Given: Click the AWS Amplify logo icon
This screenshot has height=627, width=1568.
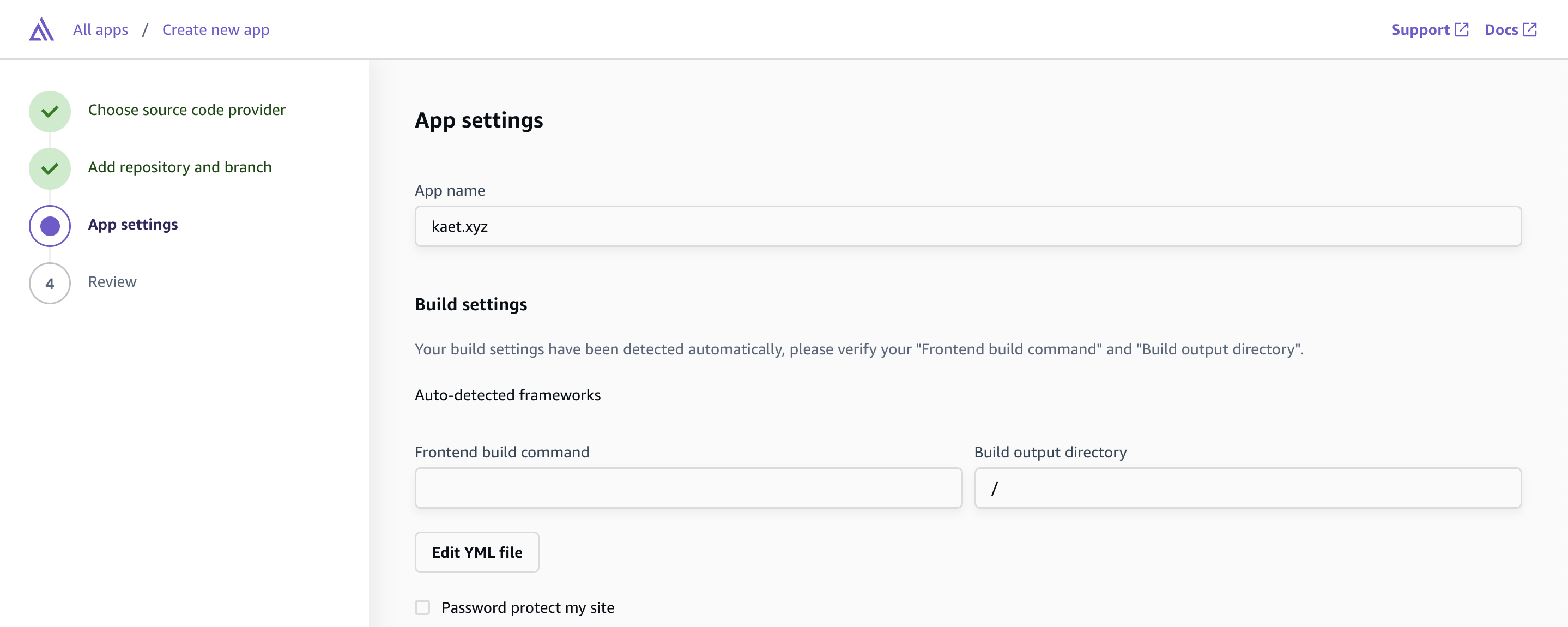Looking at the screenshot, I should coord(41,29).
